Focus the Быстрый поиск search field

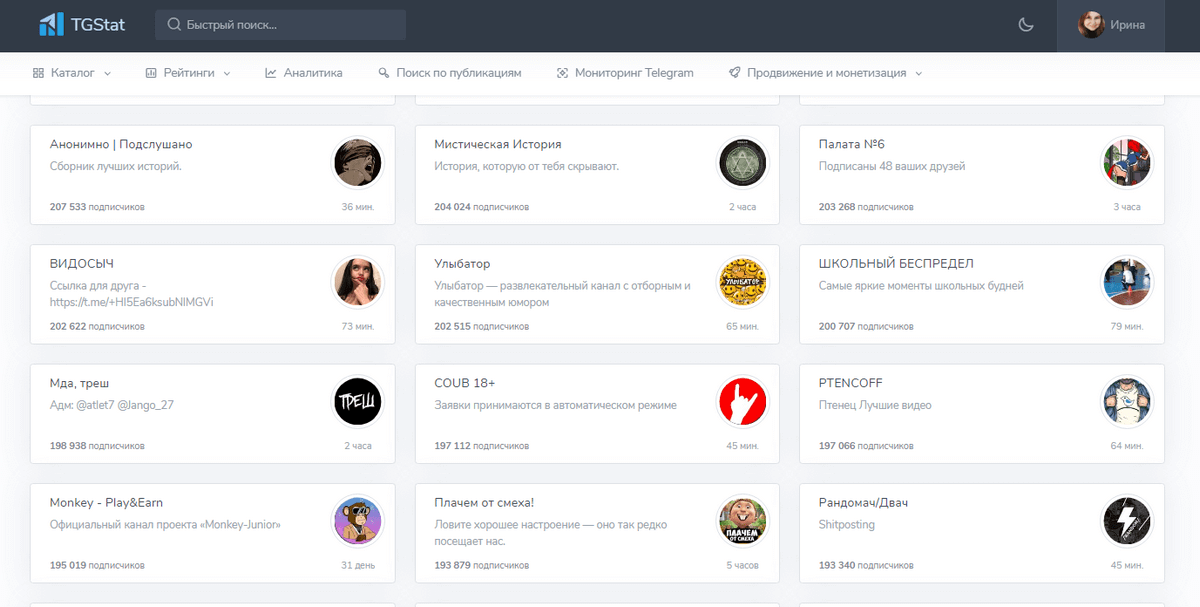click(280, 25)
